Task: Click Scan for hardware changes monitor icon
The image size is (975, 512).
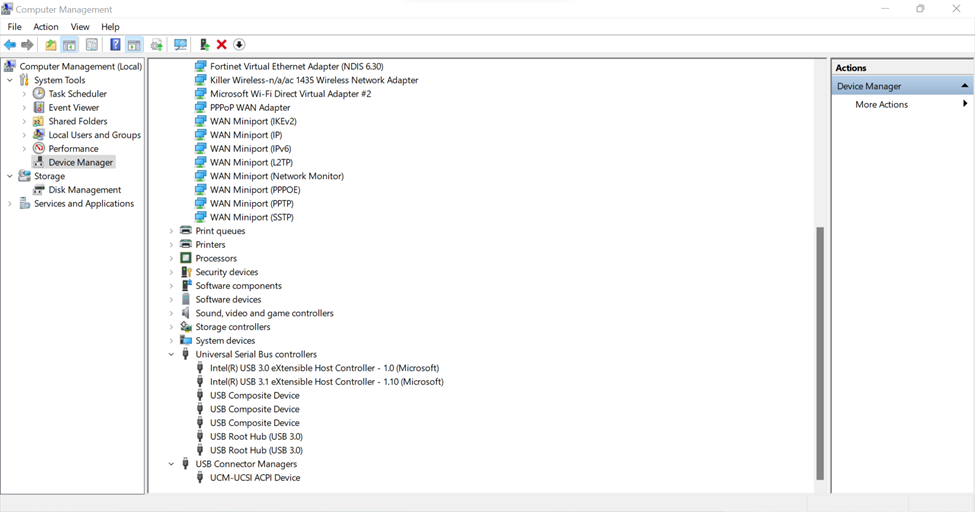Action: click(180, 45)
